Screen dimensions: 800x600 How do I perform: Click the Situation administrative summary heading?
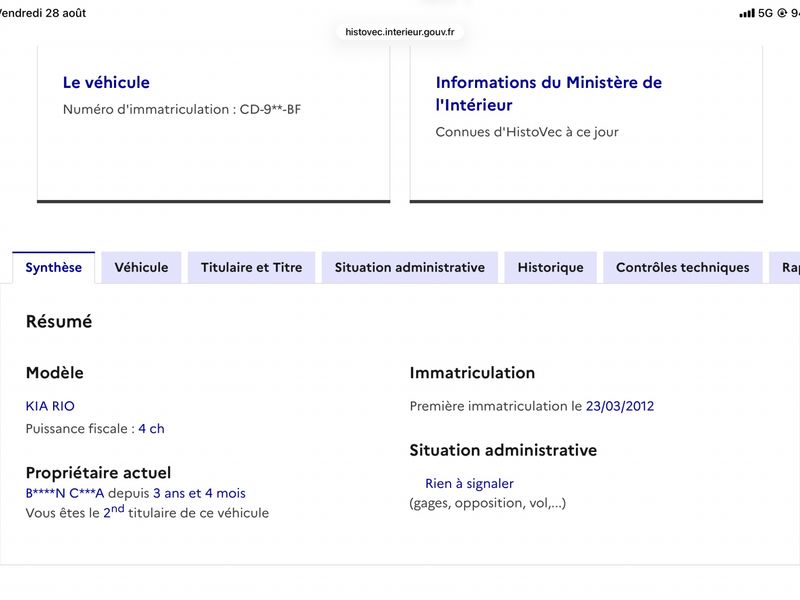pyautogui.click(x=503, y=451)
